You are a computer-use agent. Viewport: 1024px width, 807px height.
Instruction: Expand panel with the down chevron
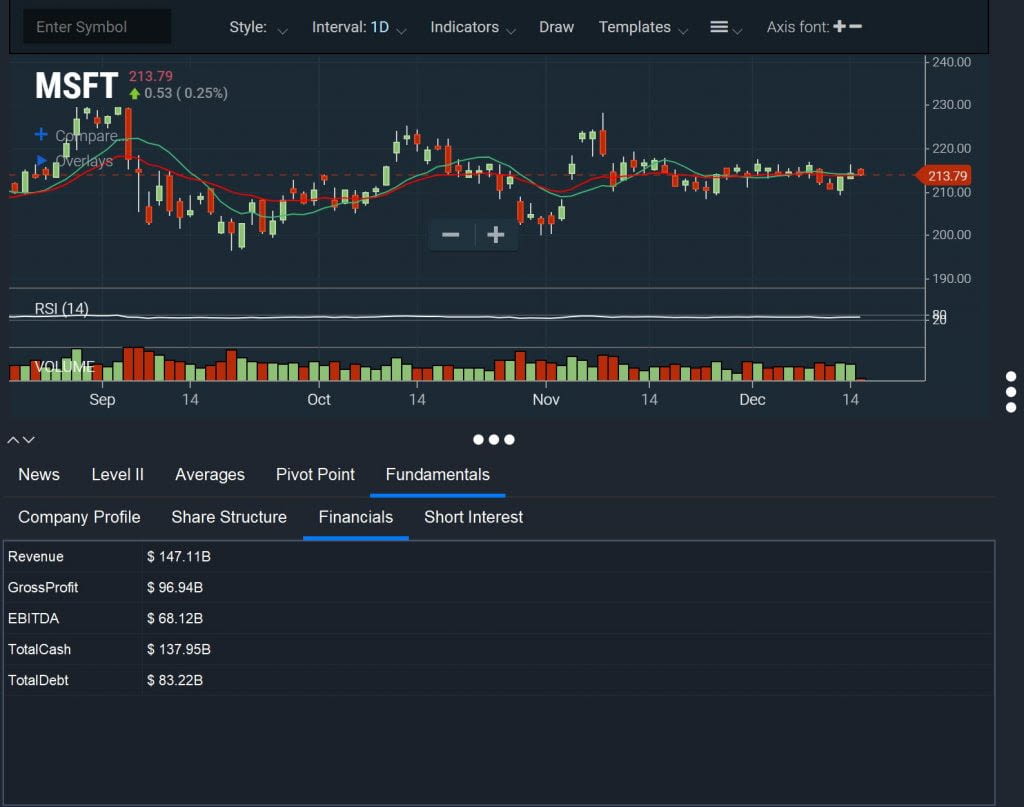pyautogui.click(x=29, y=439)
